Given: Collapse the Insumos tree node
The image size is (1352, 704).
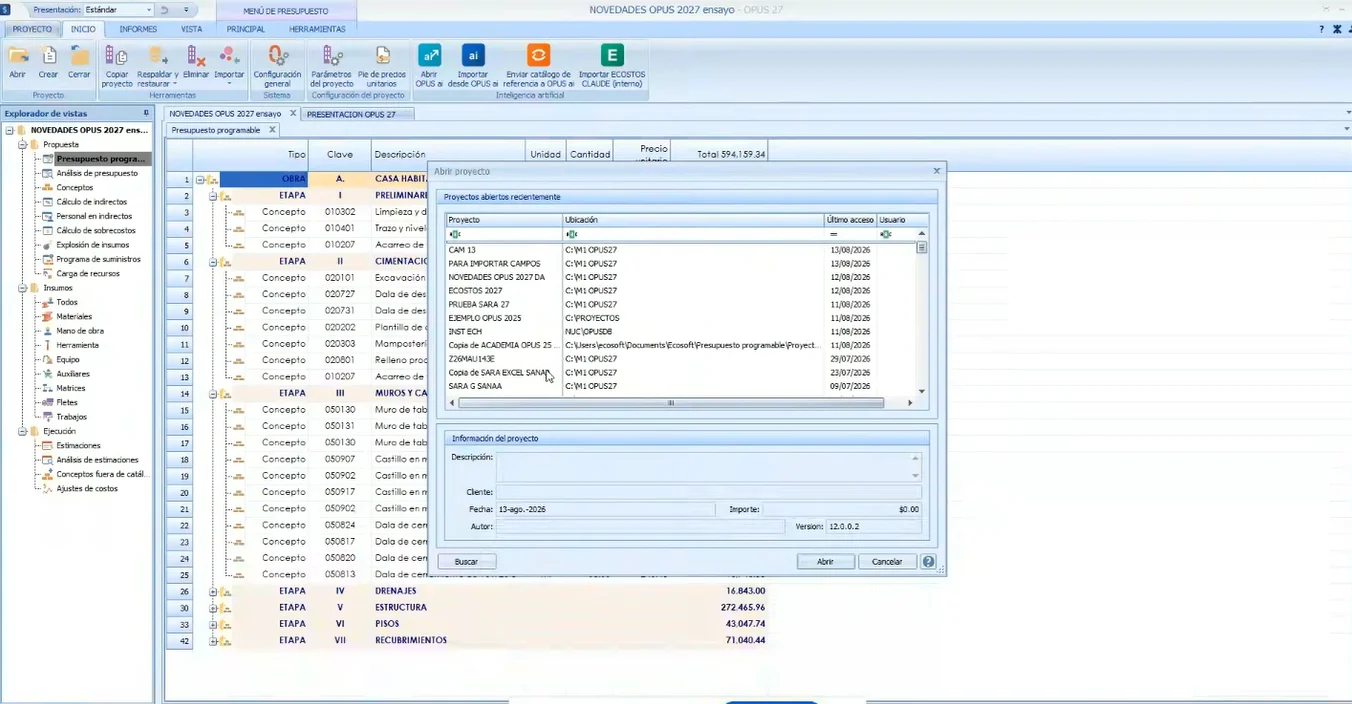Looking at the screenshot, I should pyautogui.click(x=21, y=288).
